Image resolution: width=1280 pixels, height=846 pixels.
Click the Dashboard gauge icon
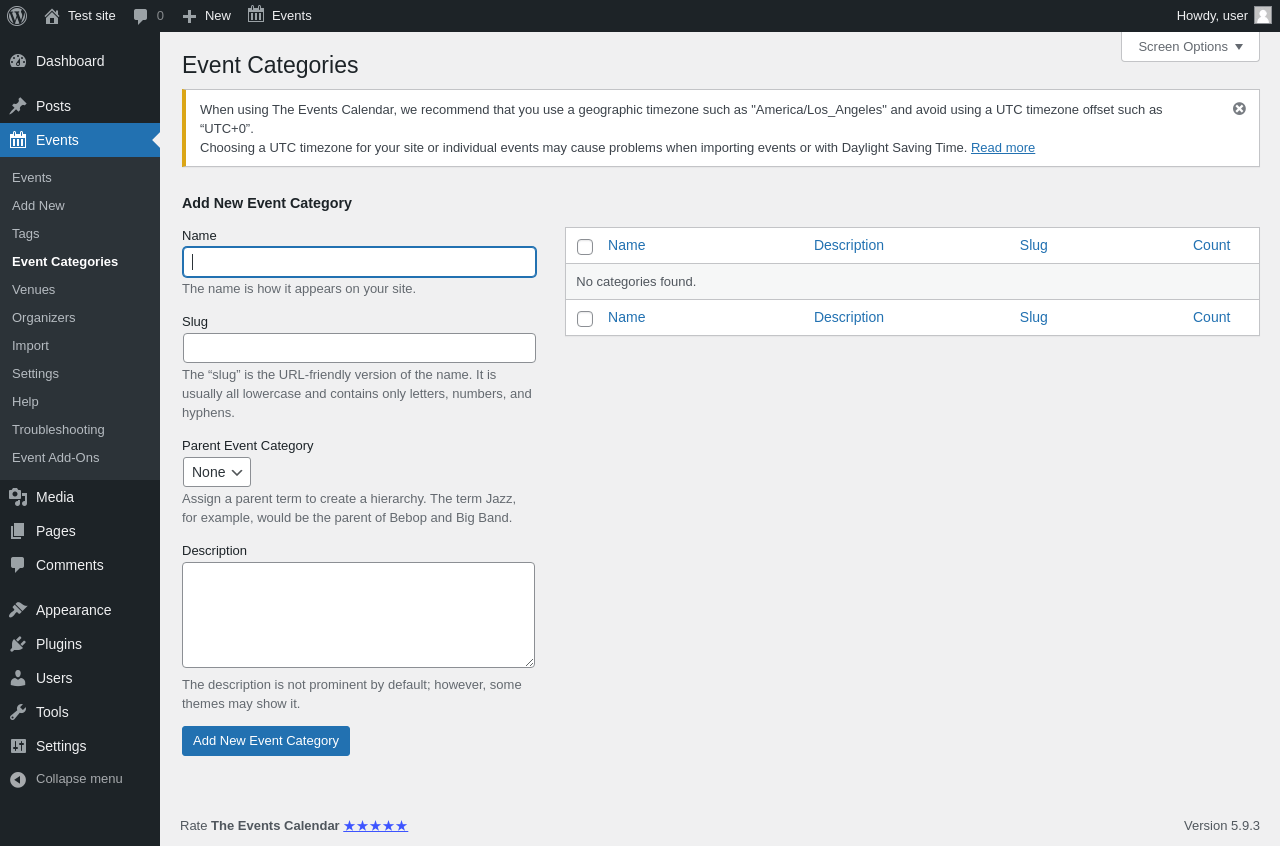[18, 61]
